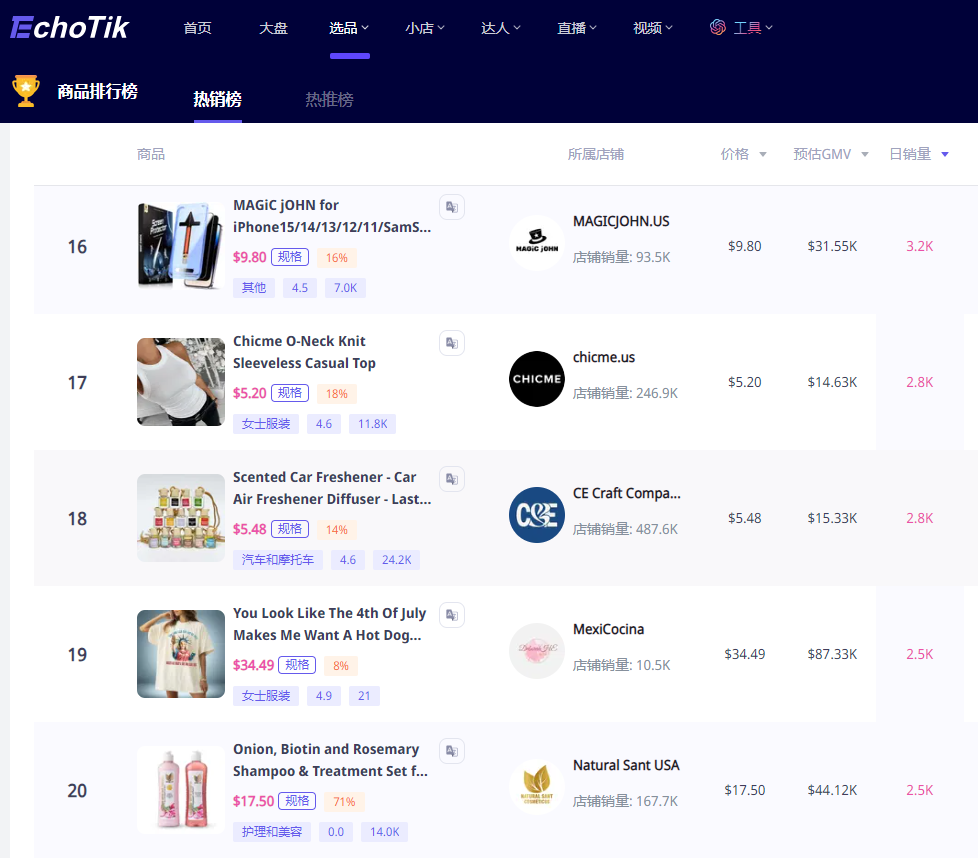Translate the 4th Of July shirt title
Image resolution: width=978 pixels, height=858 pixels.
pos(451,615)
